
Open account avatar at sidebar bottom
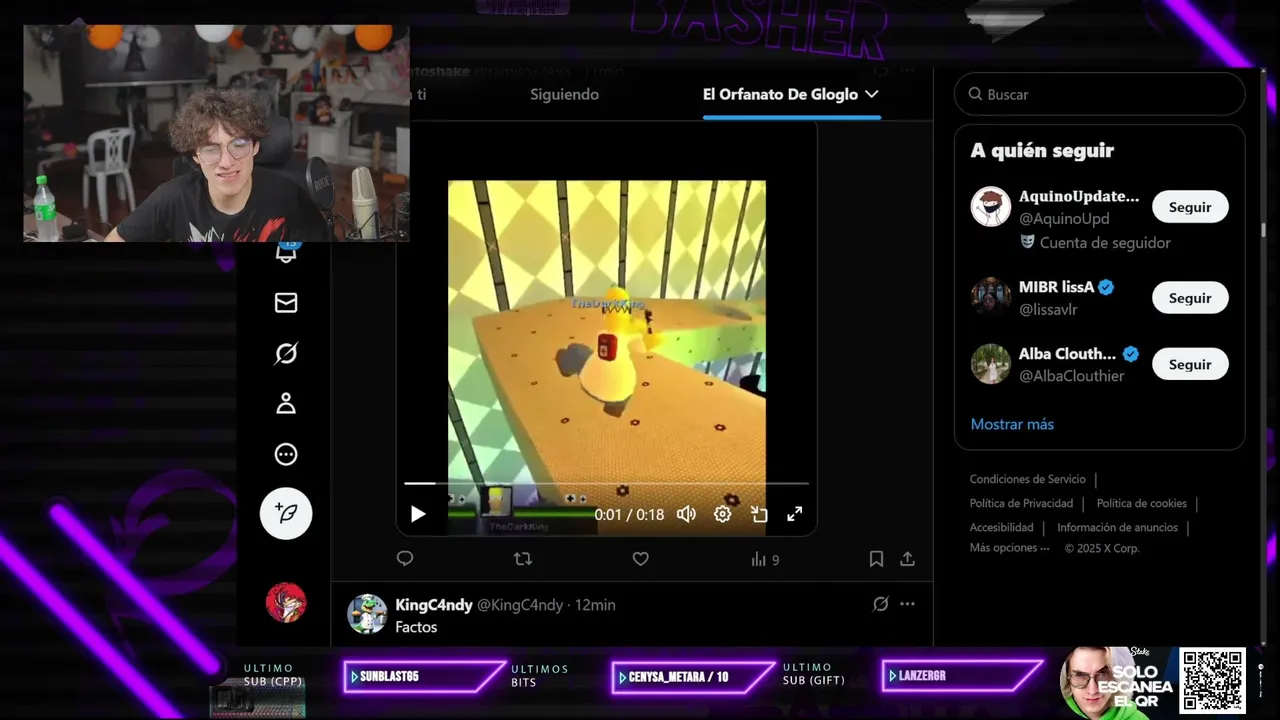(x=286, y=602)
